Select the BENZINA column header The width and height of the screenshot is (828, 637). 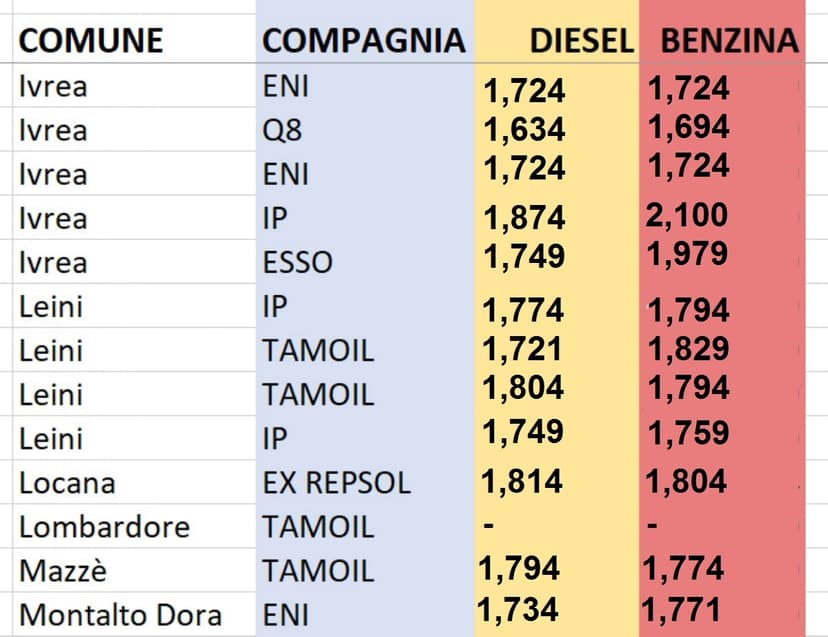tap(731, 40)
